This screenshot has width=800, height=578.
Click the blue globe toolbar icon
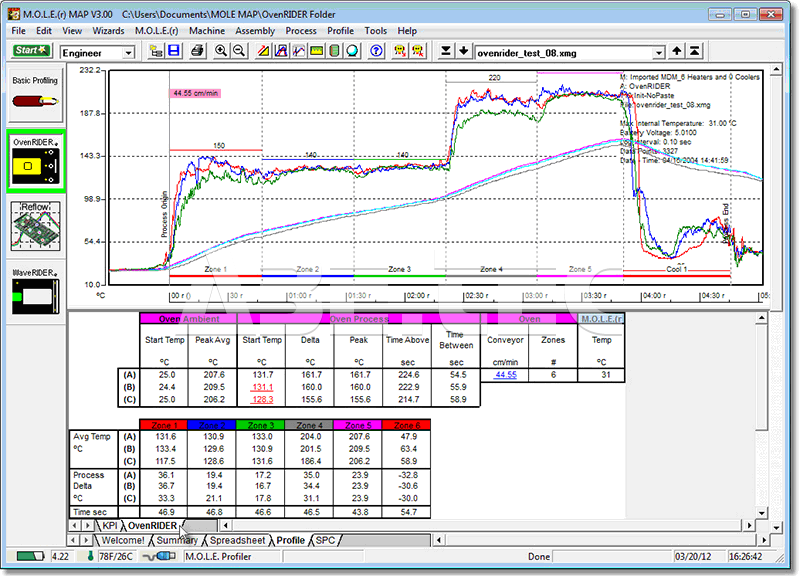click(352, 51)
